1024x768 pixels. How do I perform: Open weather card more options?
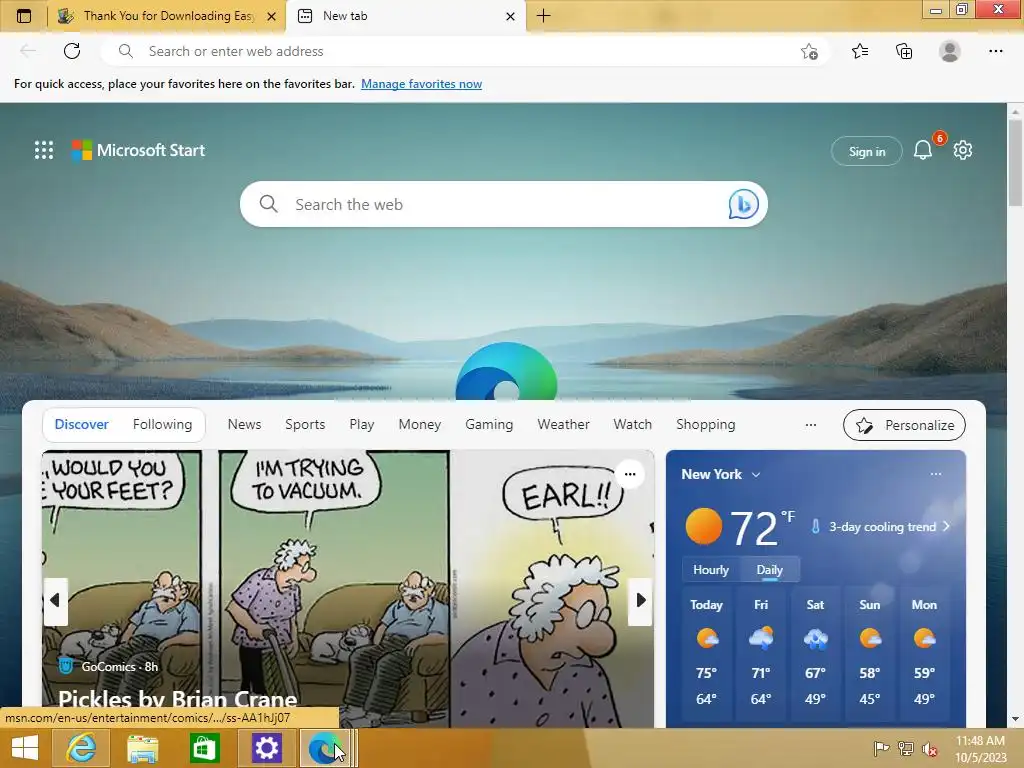coord(935,474)
